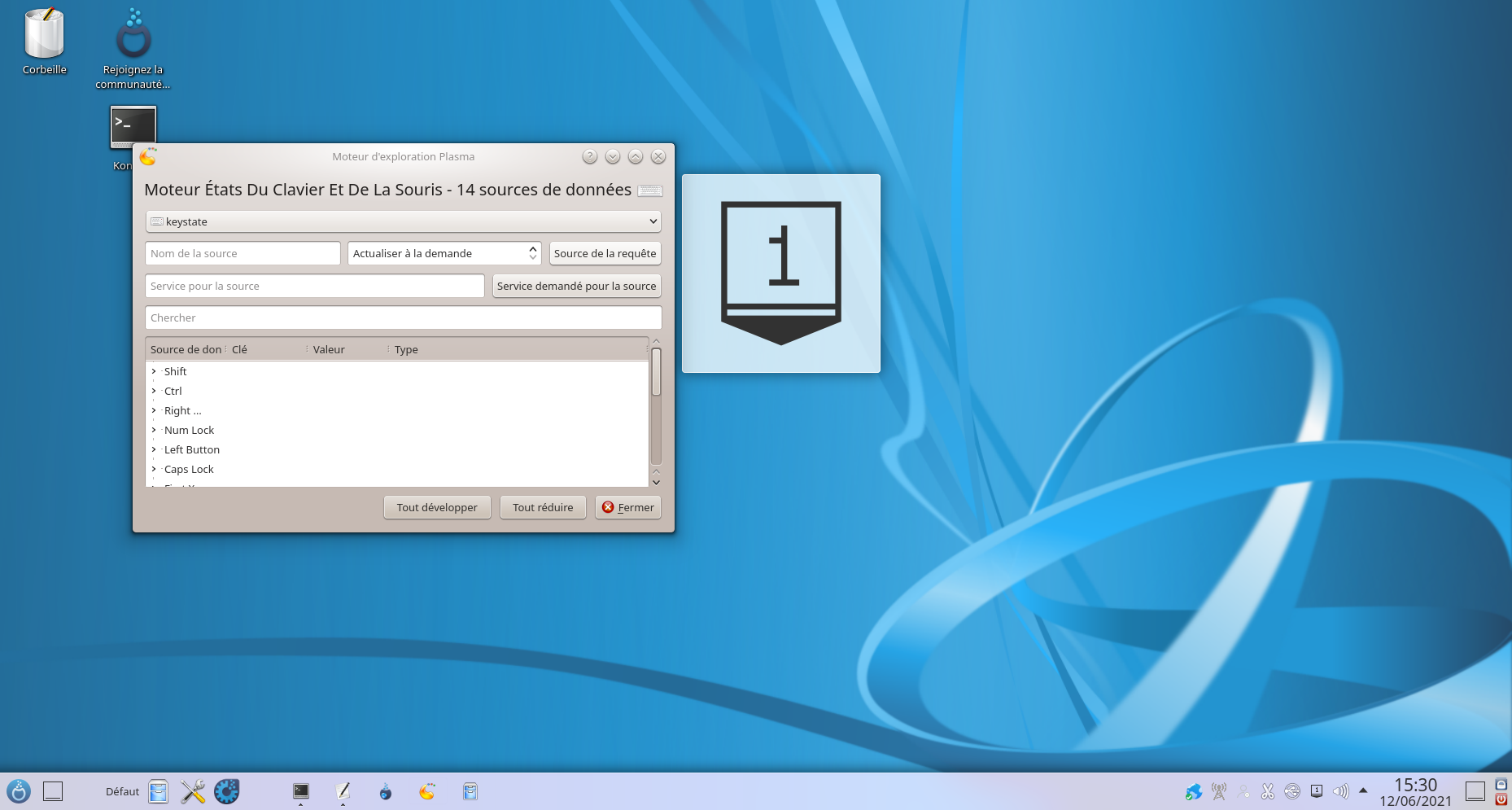Open the volume speaker tray icon
The image size is (1512, 810).
coord(1341,791)
